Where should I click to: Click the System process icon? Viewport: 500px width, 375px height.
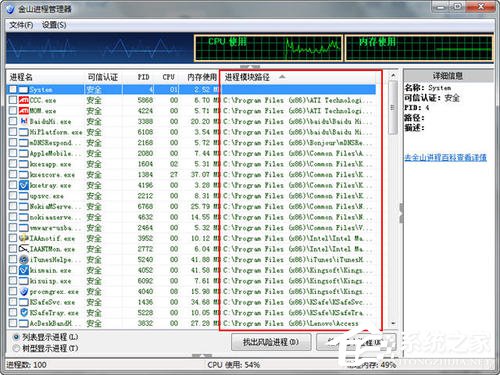point(24,89)
